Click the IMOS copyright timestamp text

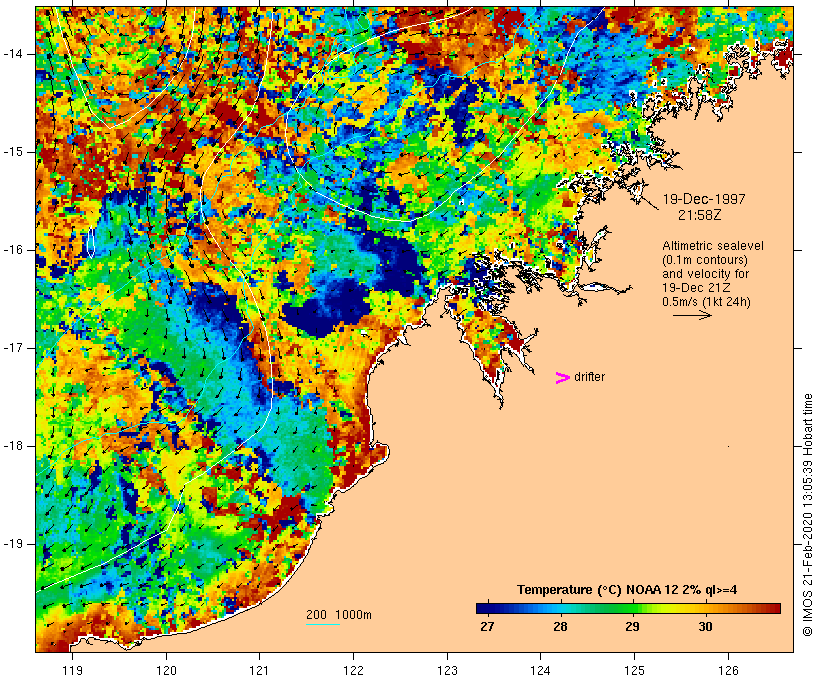click(x=808, y=515)
